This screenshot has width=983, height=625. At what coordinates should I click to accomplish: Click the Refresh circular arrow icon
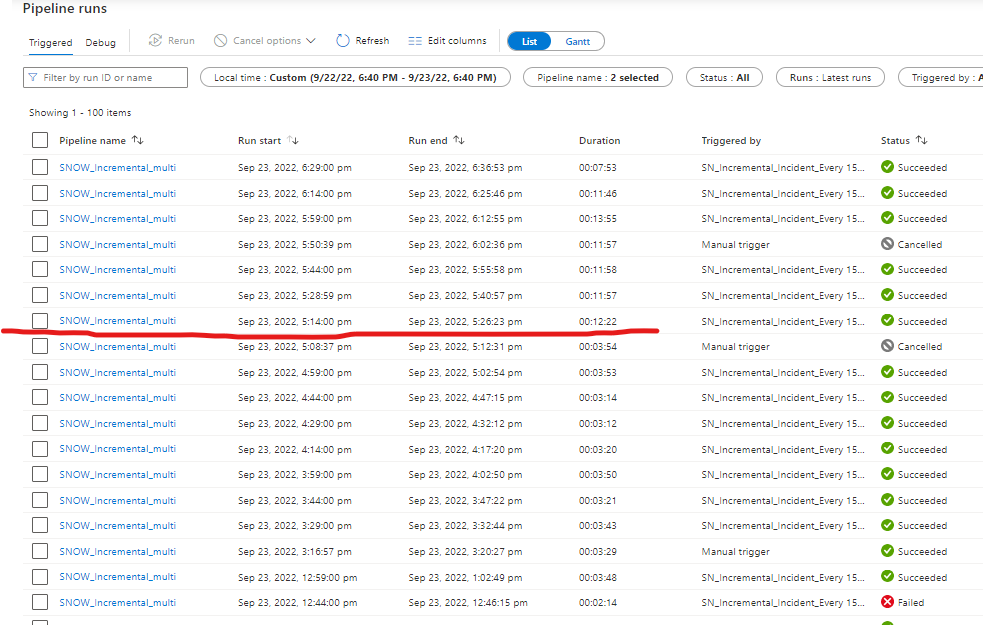point(342,41)
